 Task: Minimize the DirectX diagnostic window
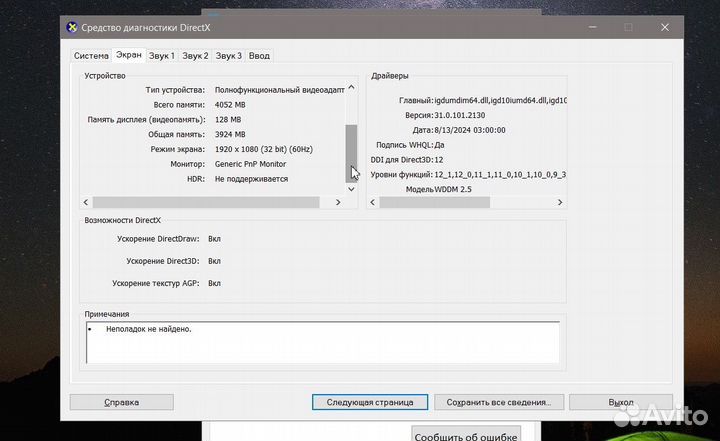(593, 27)
